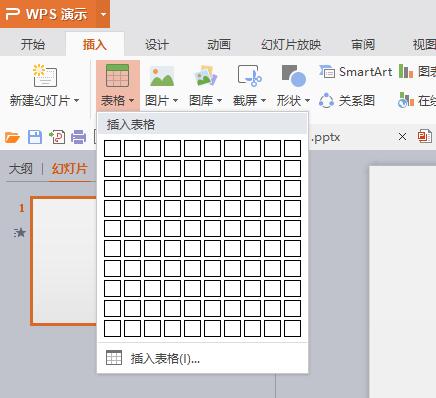
Task: Click the 截屏 screenshot icon
Action: [249, 76]
